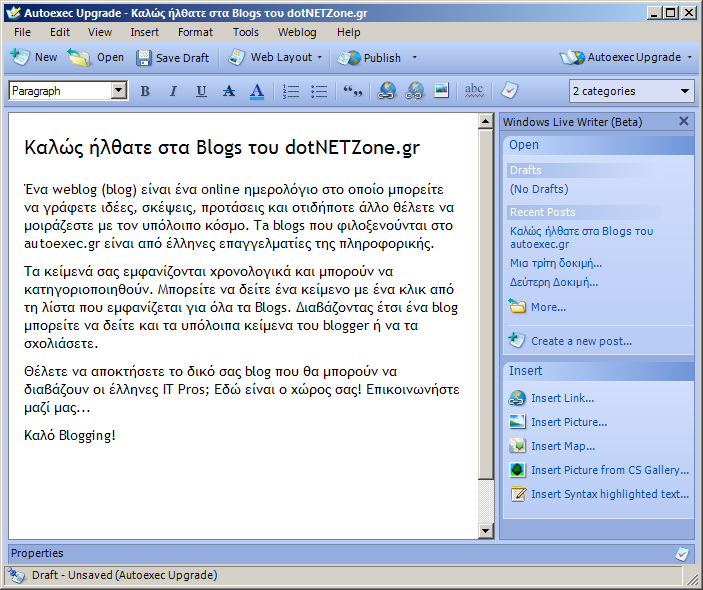Apply blockquote formatting

352,91
